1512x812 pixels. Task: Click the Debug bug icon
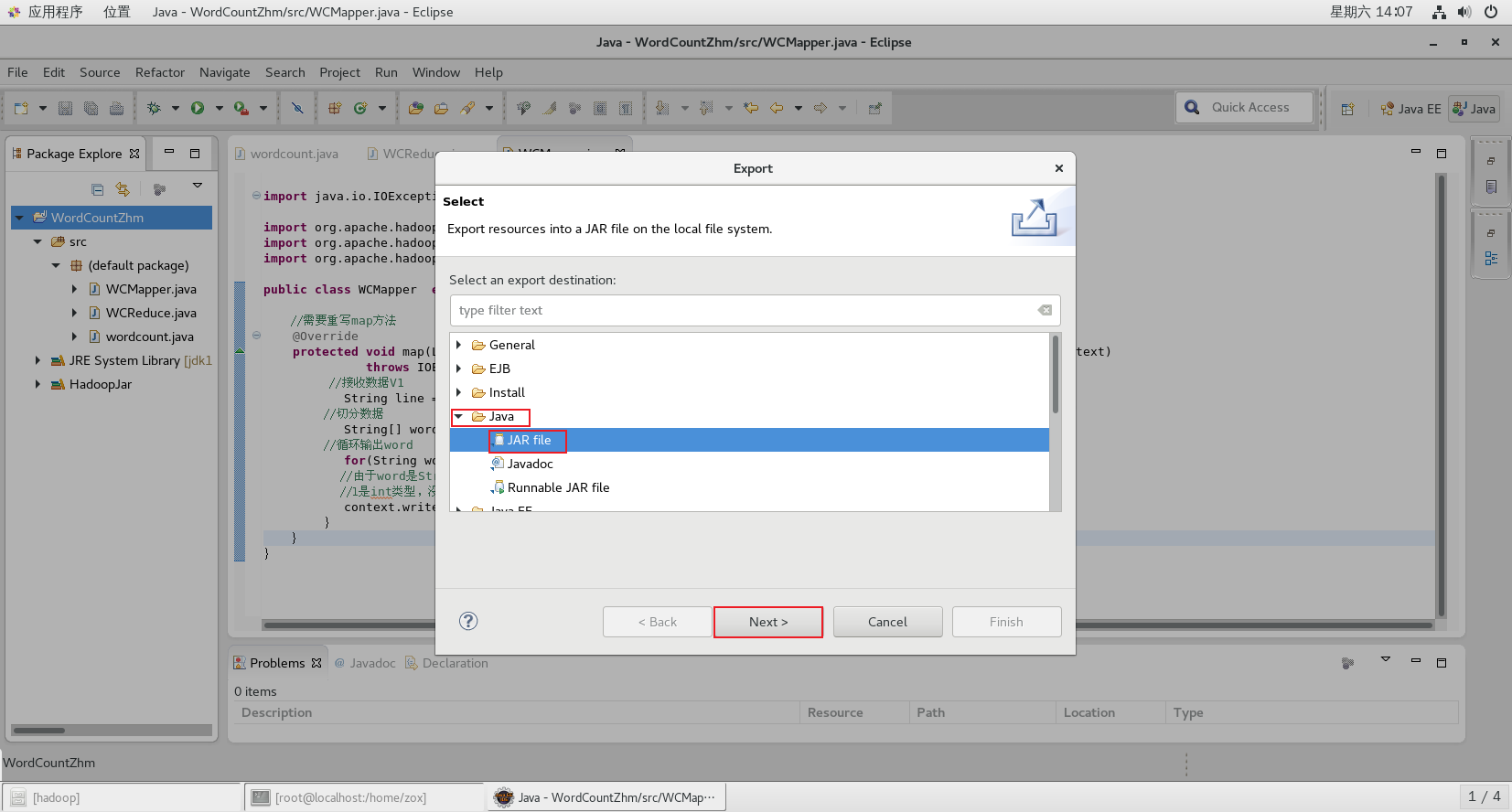click(154, 108)
